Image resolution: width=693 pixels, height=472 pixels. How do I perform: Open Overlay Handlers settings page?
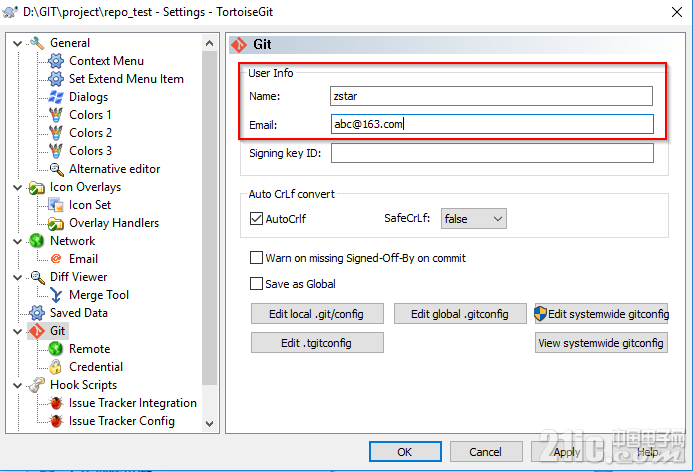[x=114, y=223]
